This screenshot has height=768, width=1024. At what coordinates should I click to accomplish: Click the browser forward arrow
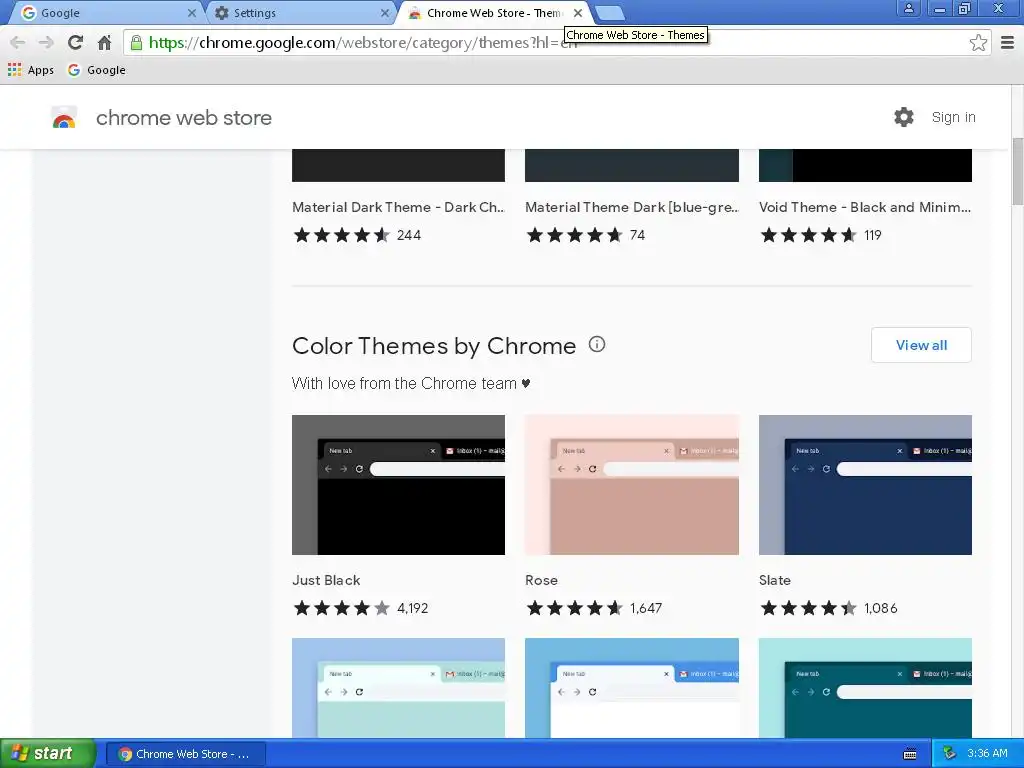(x=46, y=43)
